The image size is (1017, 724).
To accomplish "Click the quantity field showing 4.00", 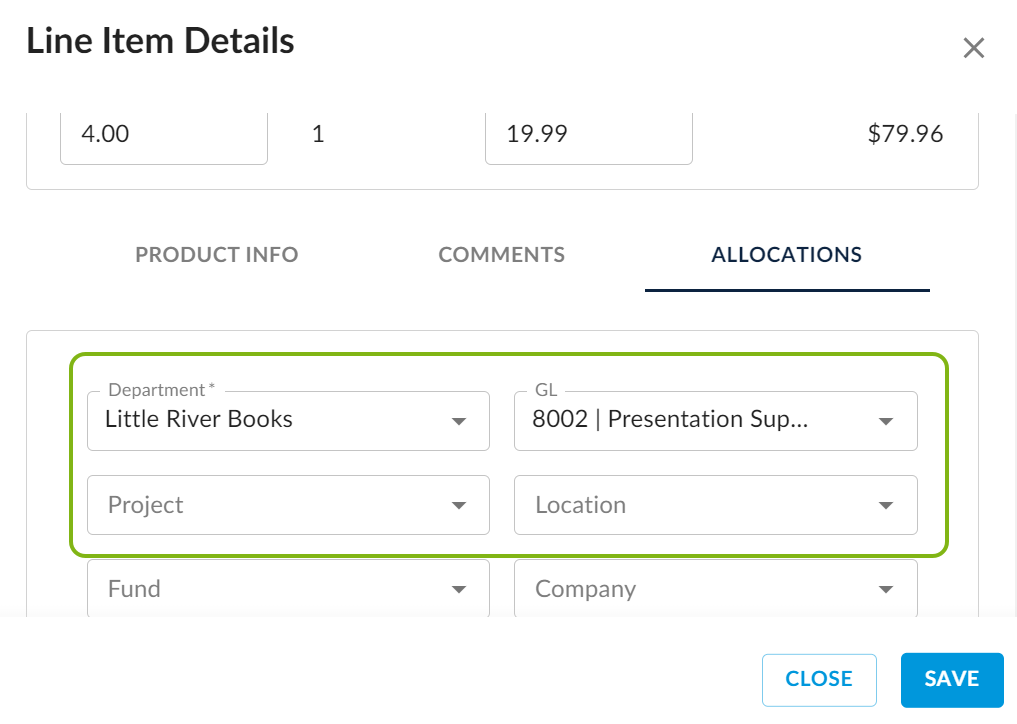I will 163,134.
